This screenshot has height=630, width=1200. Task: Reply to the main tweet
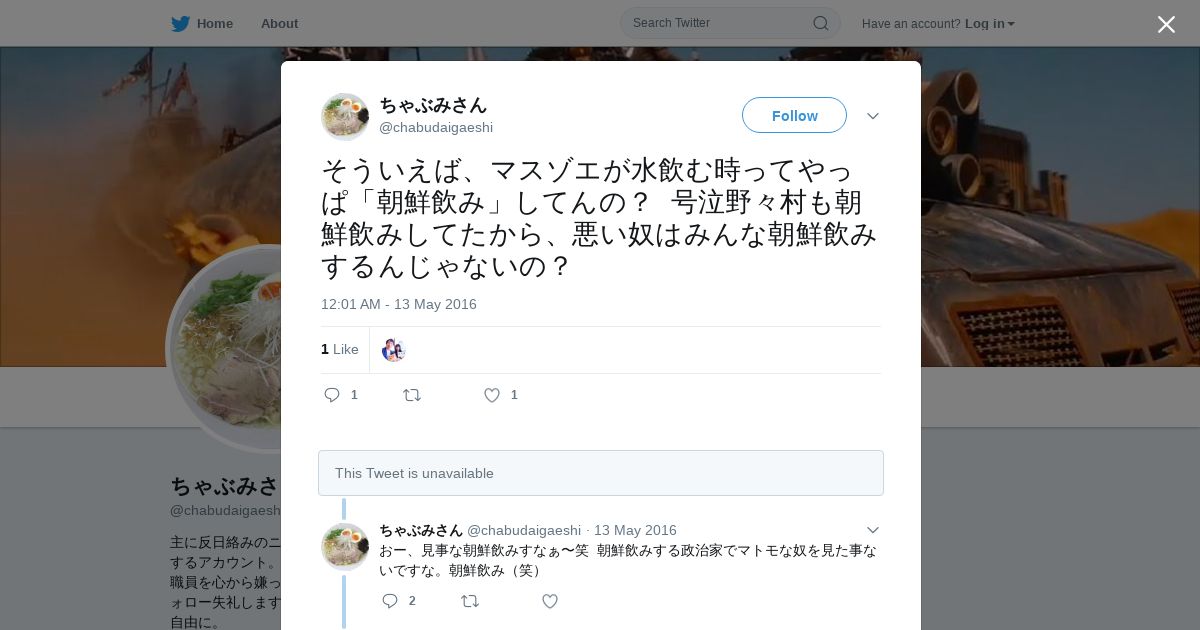pyautogui.click(x=333, y=395)
